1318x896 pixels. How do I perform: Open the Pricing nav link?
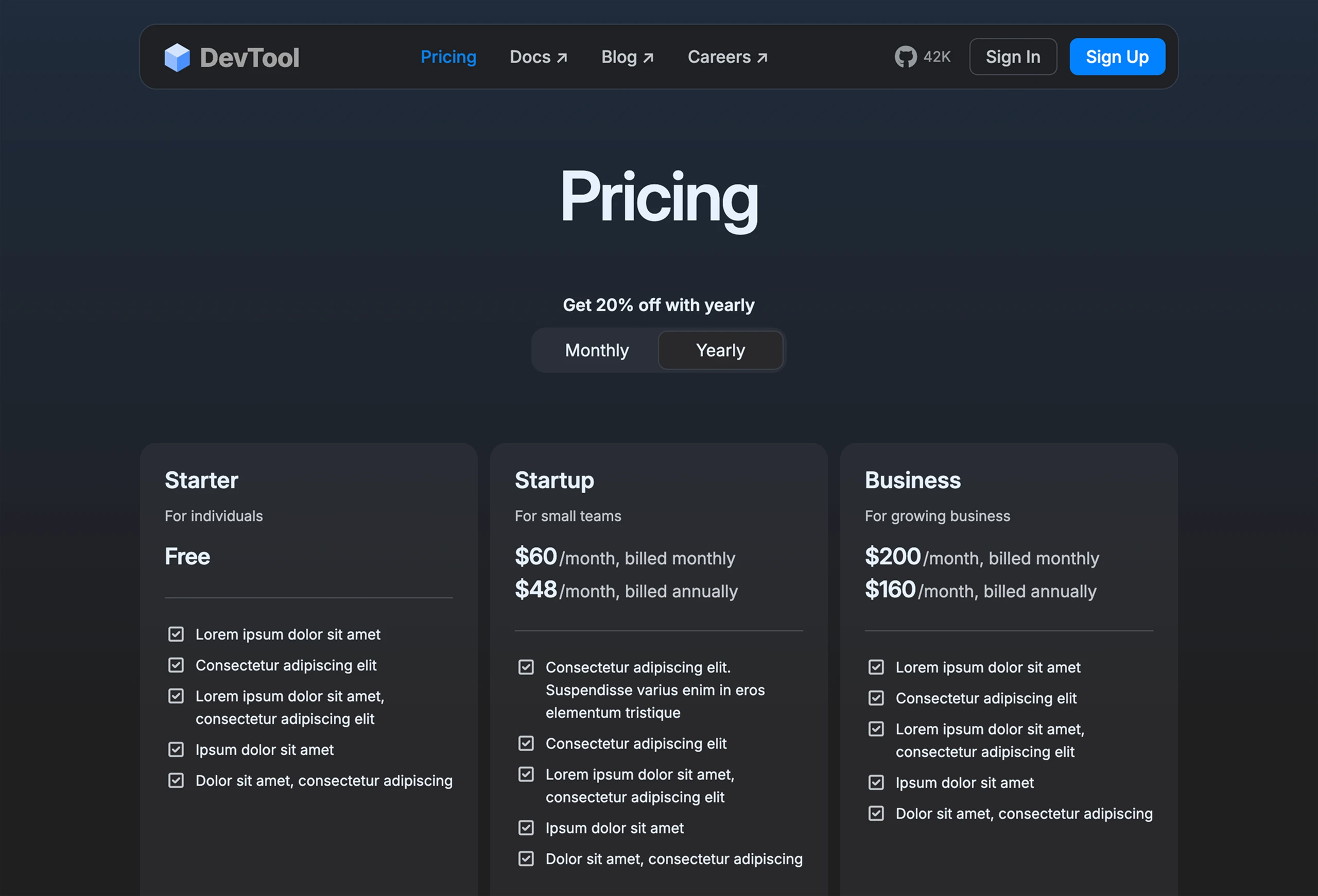point(448,57)
